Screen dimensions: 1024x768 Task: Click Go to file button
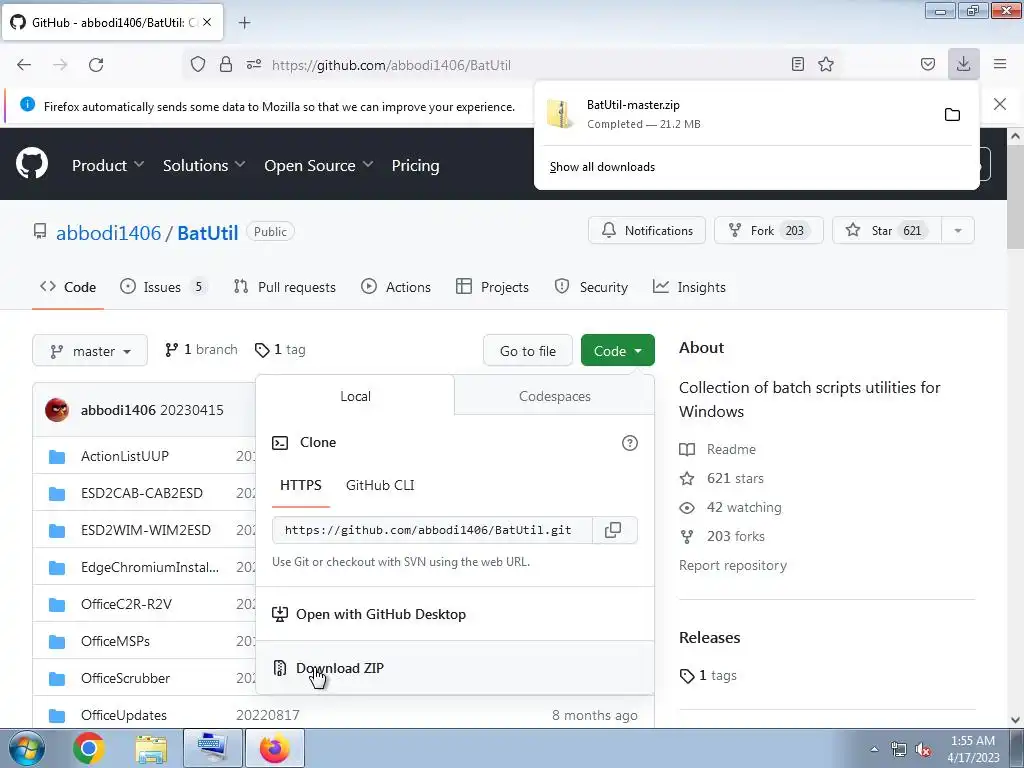528,351
